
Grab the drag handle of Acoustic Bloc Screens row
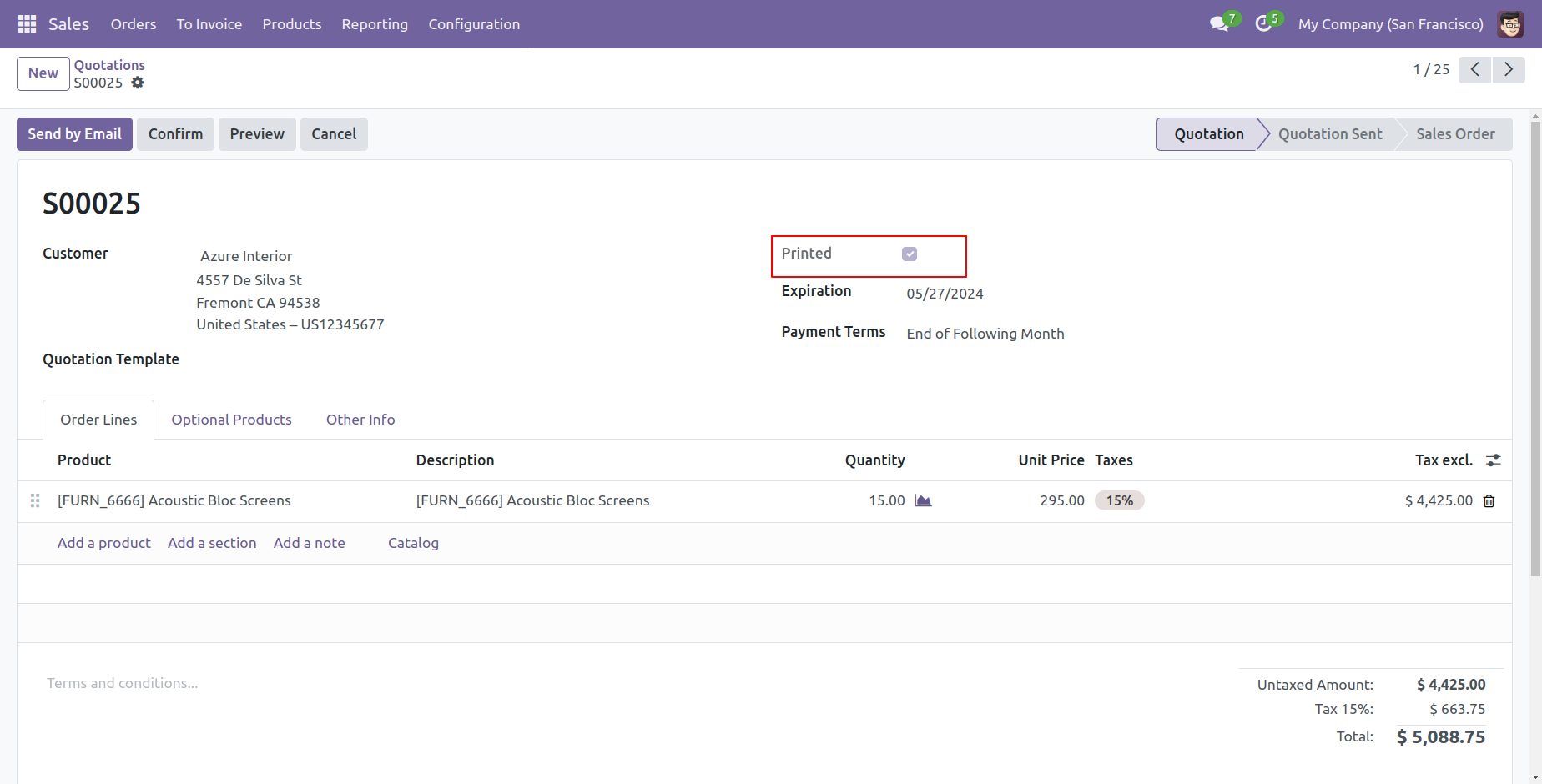click(35, 500)
